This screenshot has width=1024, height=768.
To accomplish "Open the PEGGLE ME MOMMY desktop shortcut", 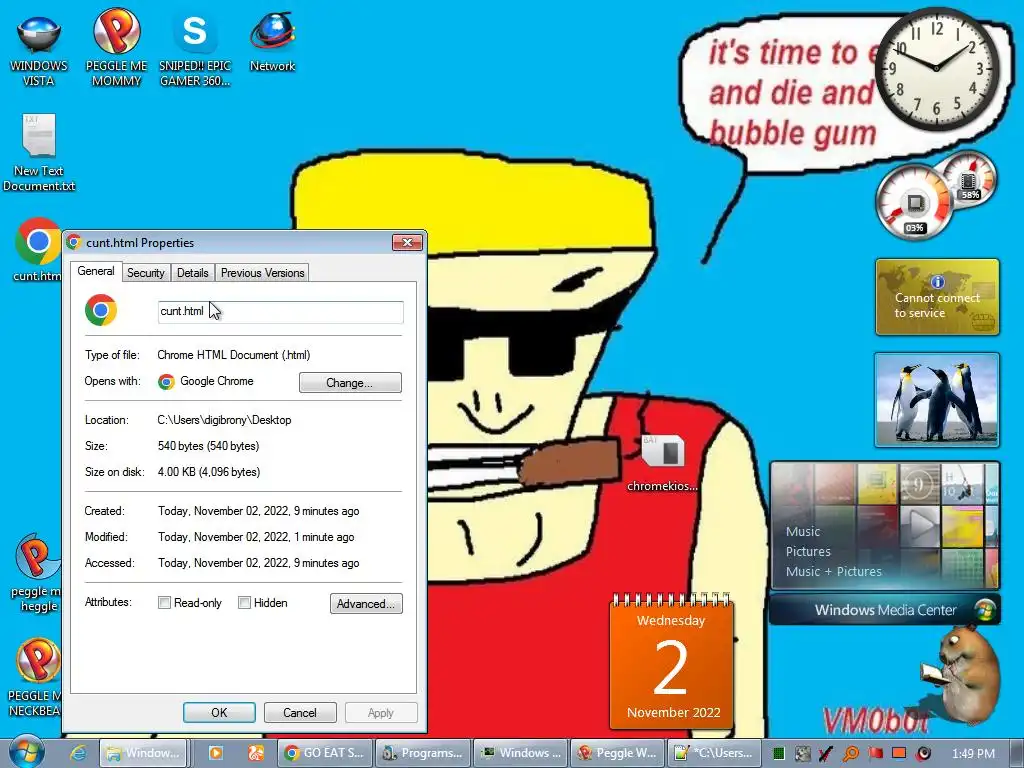I will click(x=116, y=49).
